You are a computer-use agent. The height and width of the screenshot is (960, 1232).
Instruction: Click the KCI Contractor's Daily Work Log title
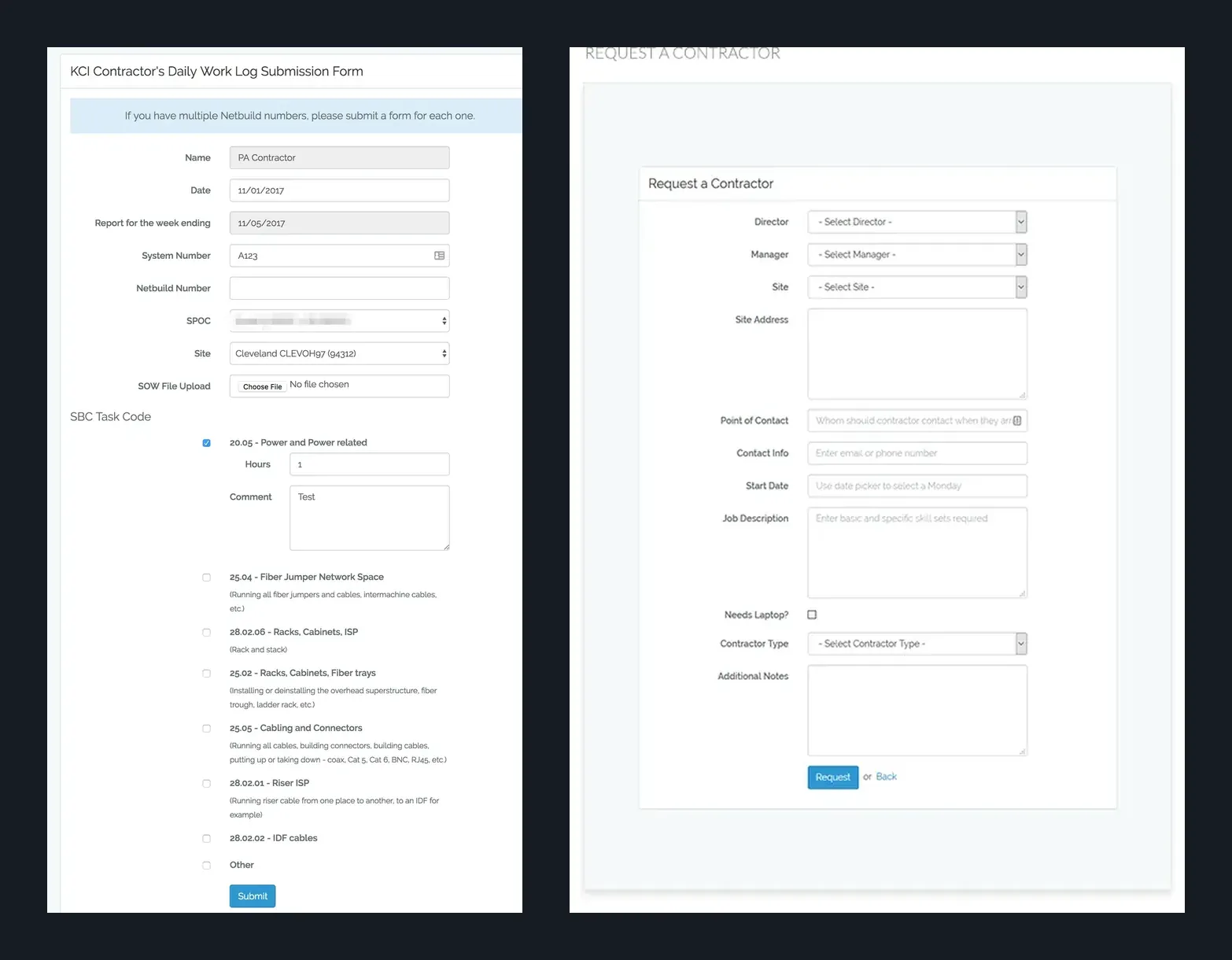[216, 72]
